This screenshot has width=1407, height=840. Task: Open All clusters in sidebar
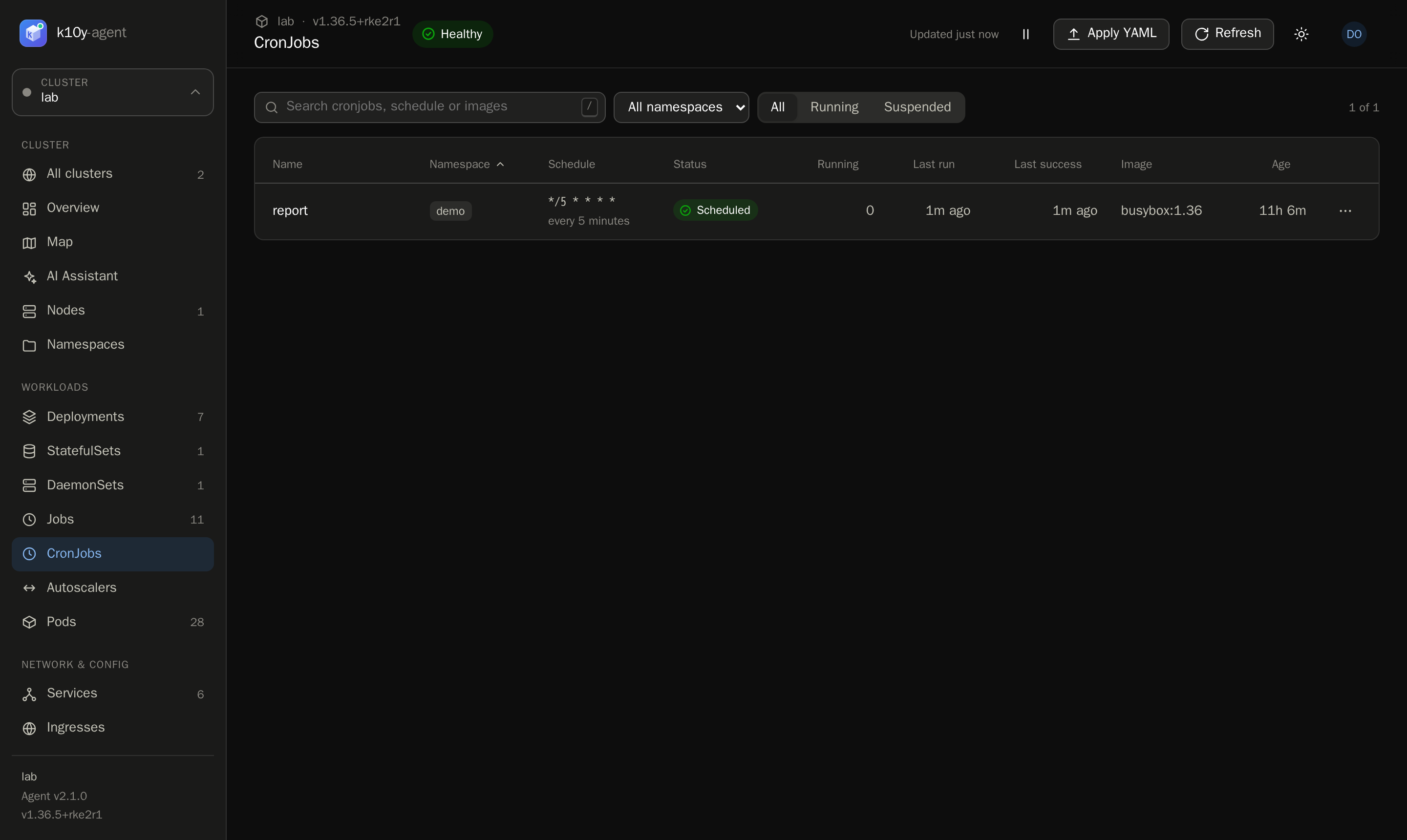(x=113, y=174)
